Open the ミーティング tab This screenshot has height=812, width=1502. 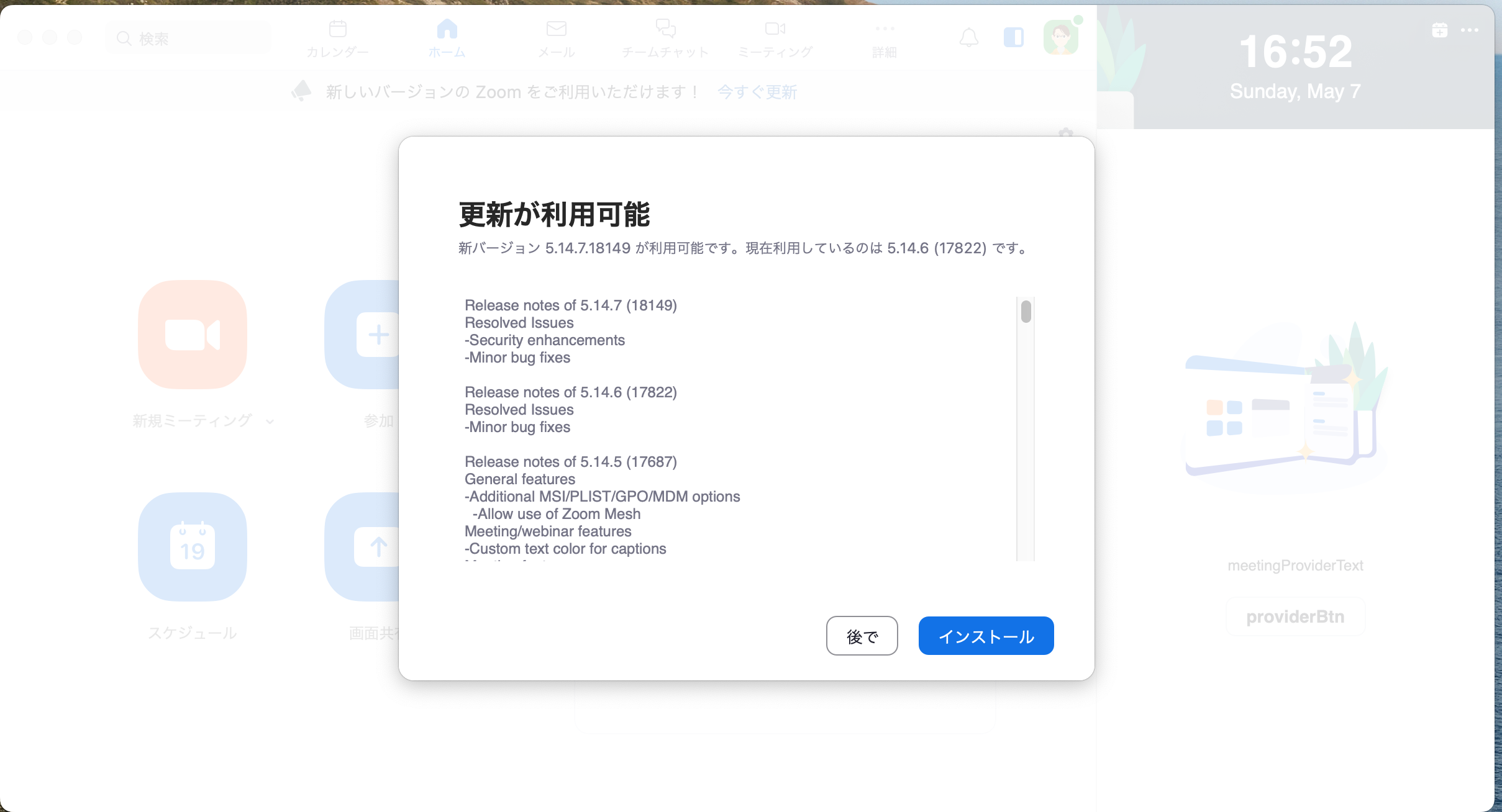775,39
